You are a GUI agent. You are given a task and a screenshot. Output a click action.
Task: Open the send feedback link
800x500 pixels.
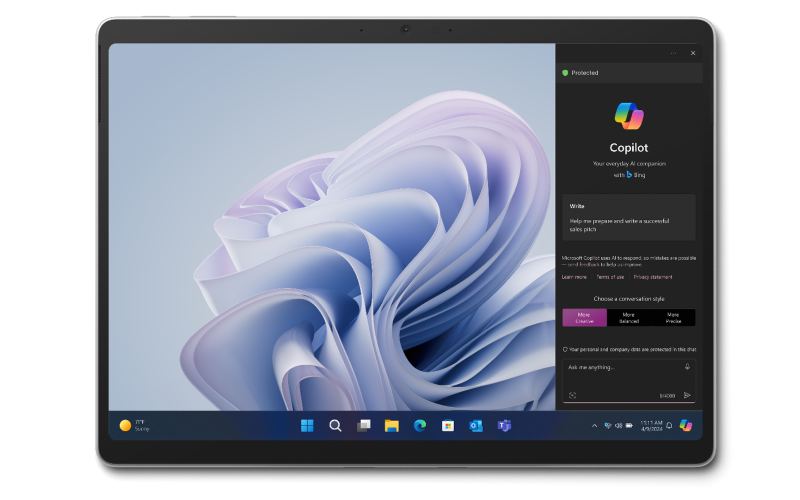click(584, 265)
